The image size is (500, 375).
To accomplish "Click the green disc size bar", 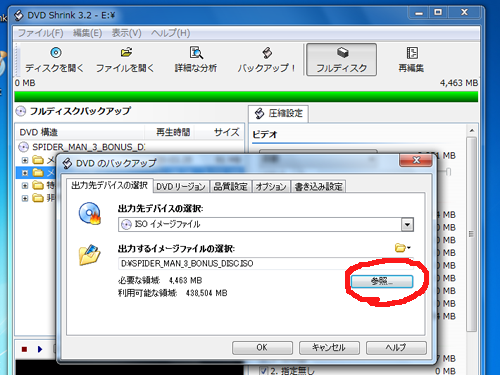I will (x=246, y=97).
